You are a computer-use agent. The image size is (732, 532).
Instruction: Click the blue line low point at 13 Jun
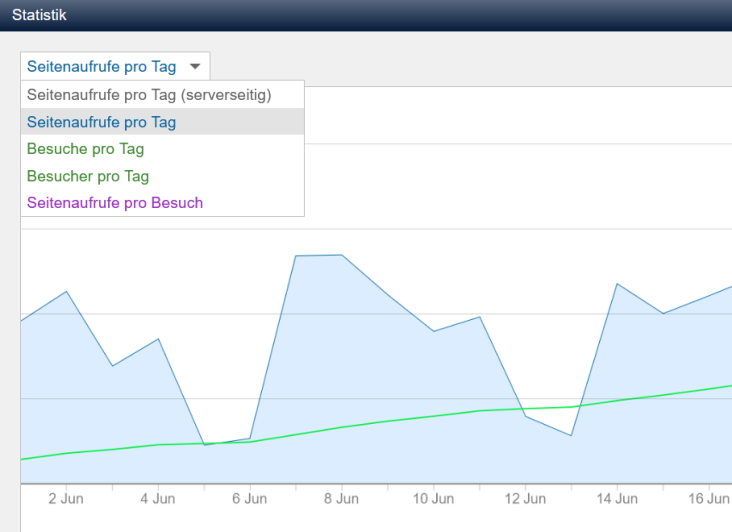[571, 435]
